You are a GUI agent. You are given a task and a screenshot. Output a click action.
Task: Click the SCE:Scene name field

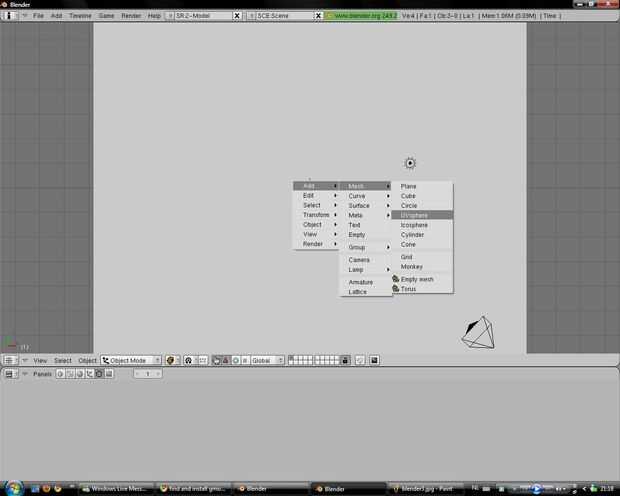point(285,16)
